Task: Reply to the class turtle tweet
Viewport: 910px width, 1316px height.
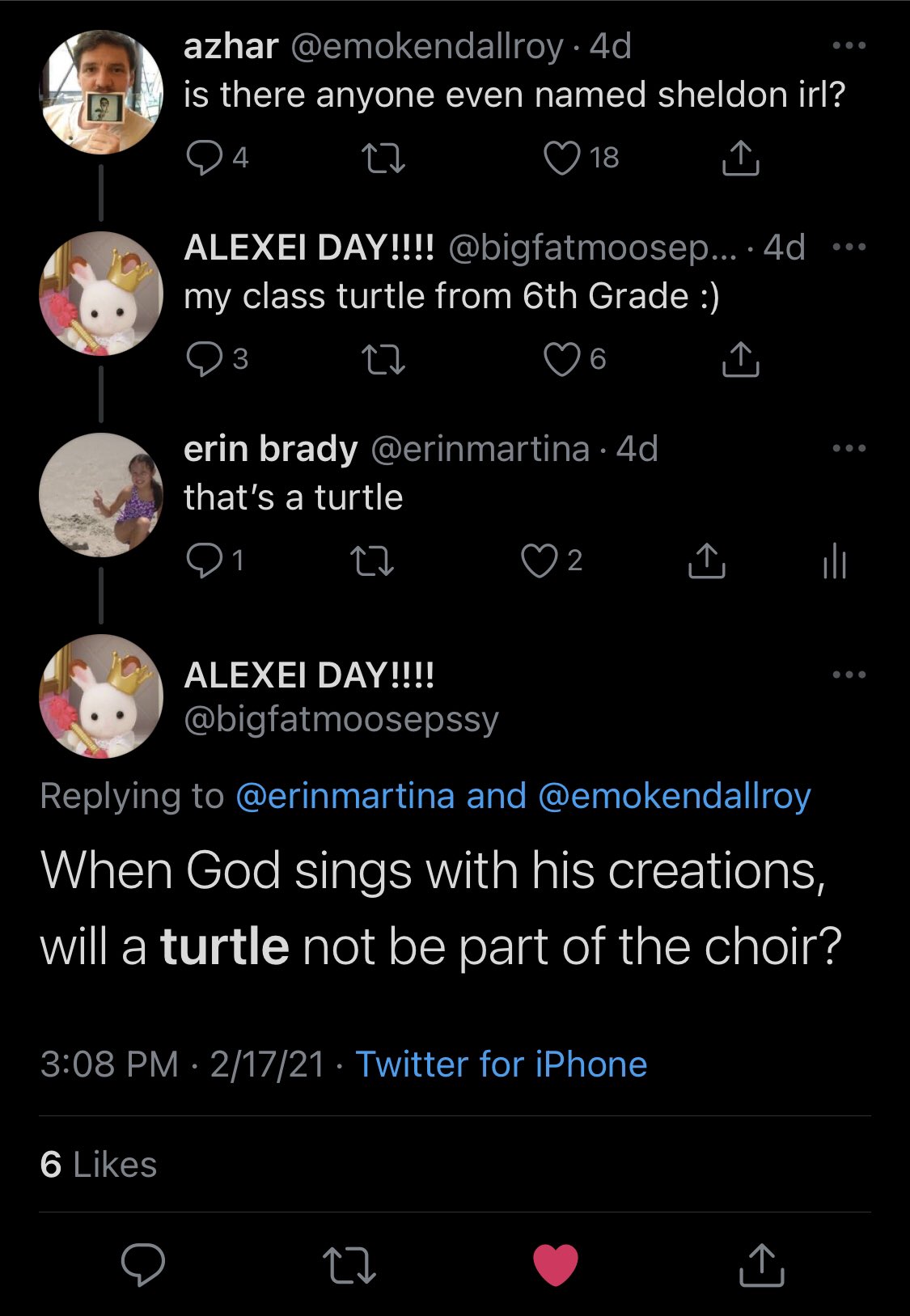Action: 204,359
